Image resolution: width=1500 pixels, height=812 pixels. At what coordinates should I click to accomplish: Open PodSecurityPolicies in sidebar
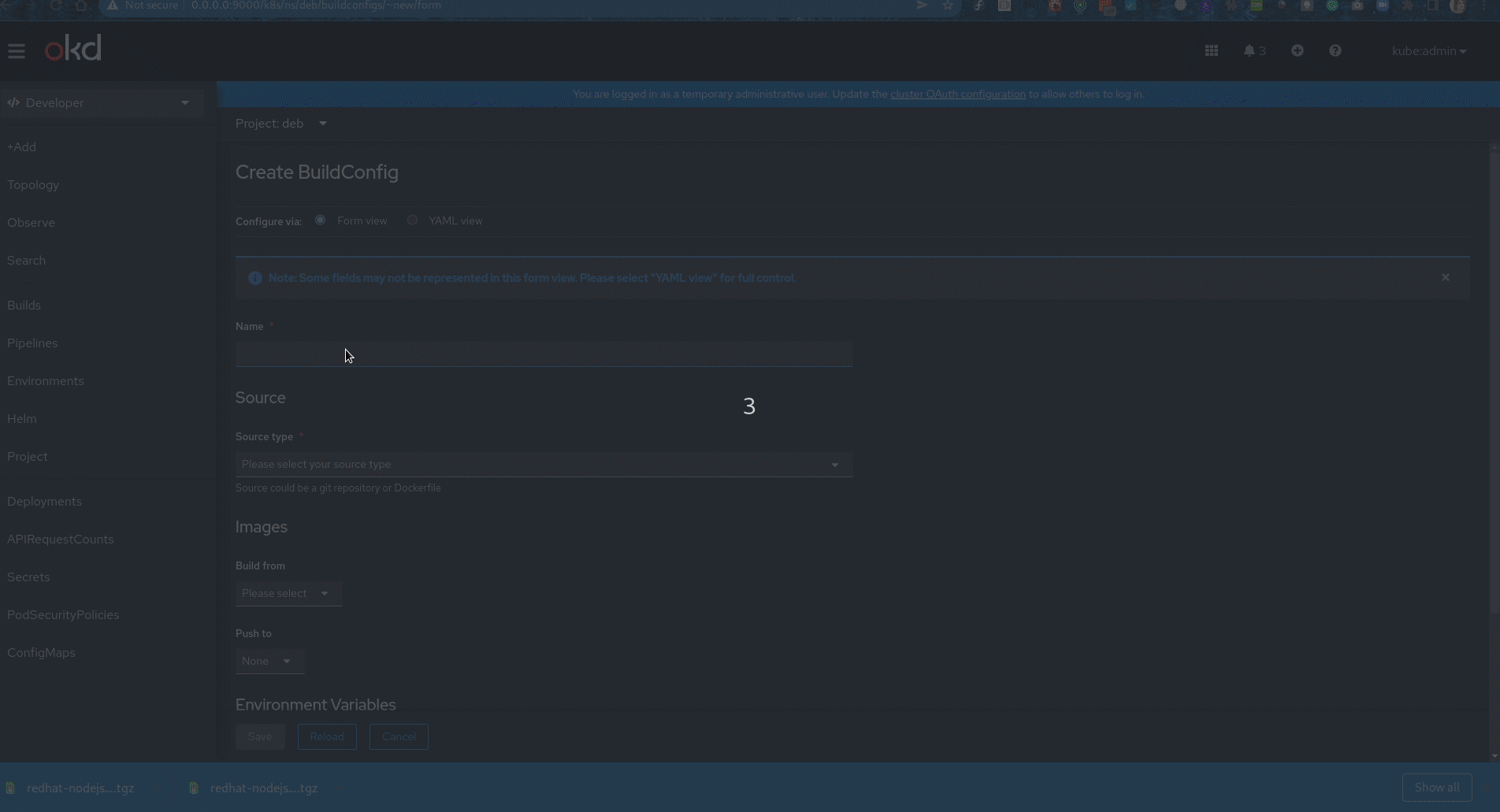pyautogui.click(x=63, y=614)
